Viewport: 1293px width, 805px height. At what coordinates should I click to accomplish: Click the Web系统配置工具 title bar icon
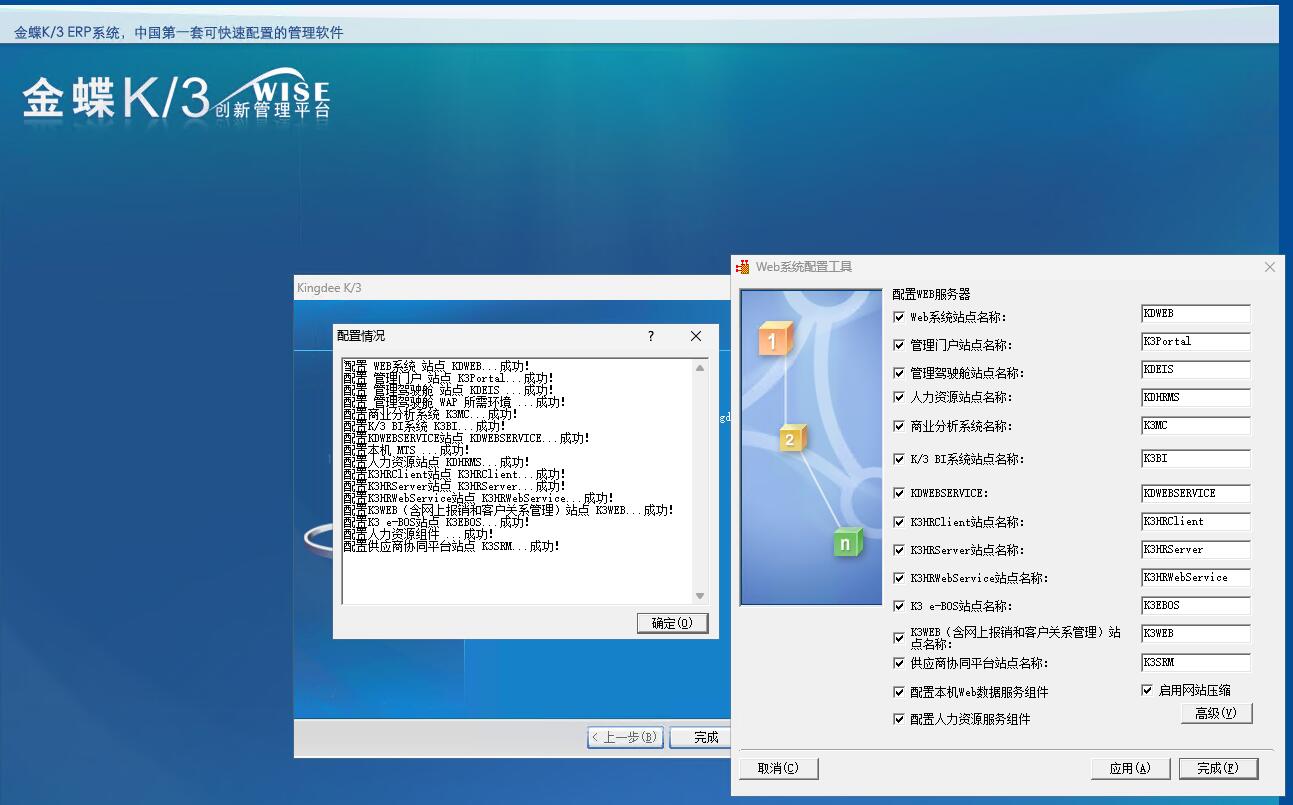[743, 267]
